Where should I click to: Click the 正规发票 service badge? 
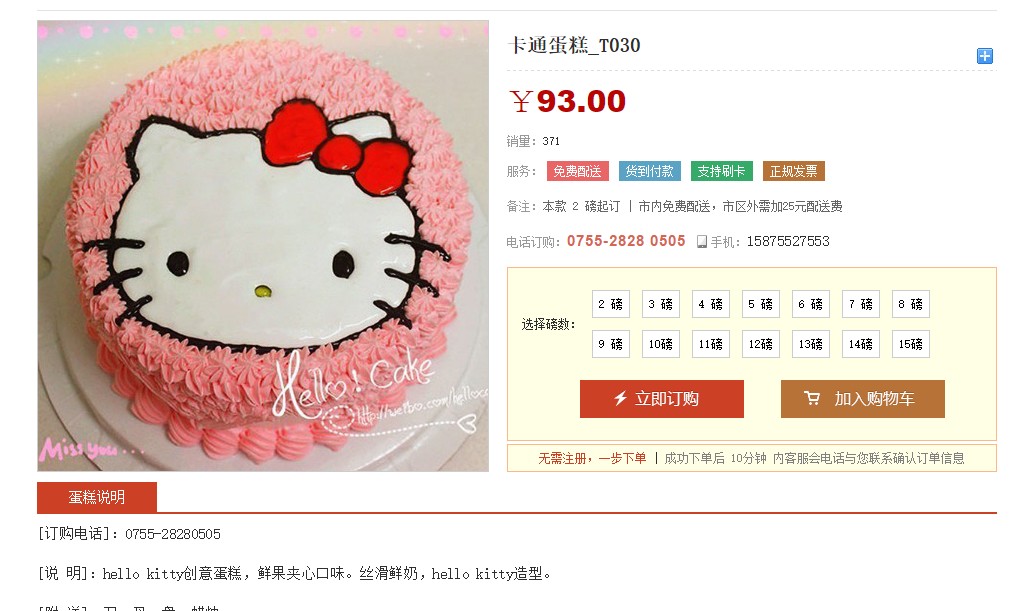(793, 171)
